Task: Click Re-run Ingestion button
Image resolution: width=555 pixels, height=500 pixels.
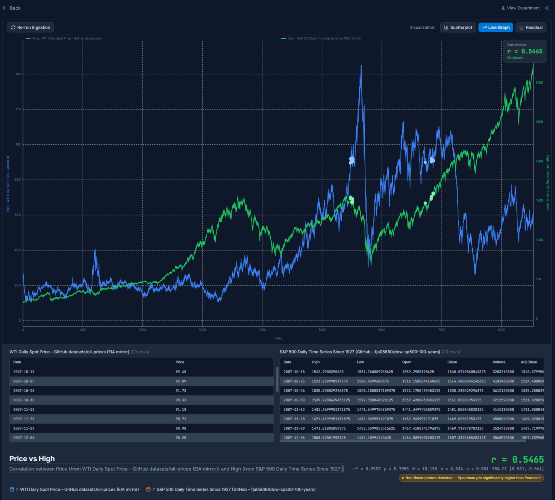Action: 30,27
